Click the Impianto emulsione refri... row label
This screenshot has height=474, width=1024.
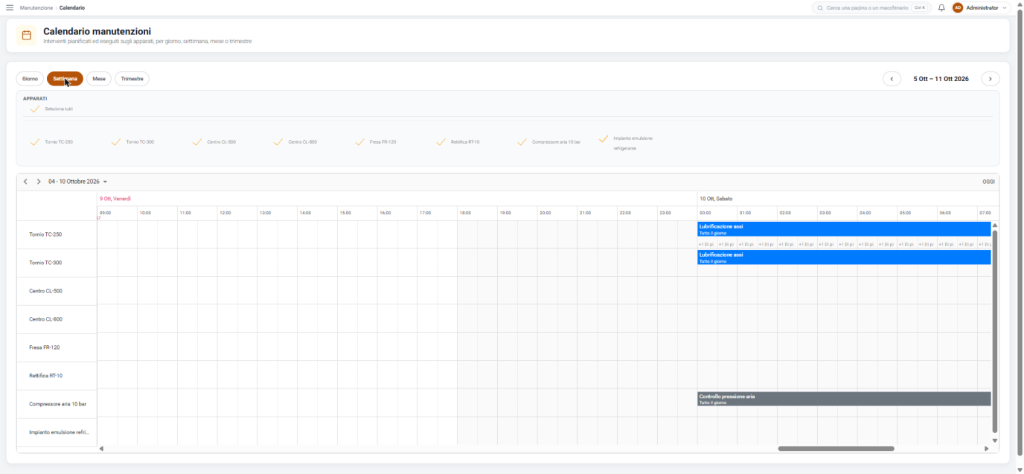tap(58, 432)
